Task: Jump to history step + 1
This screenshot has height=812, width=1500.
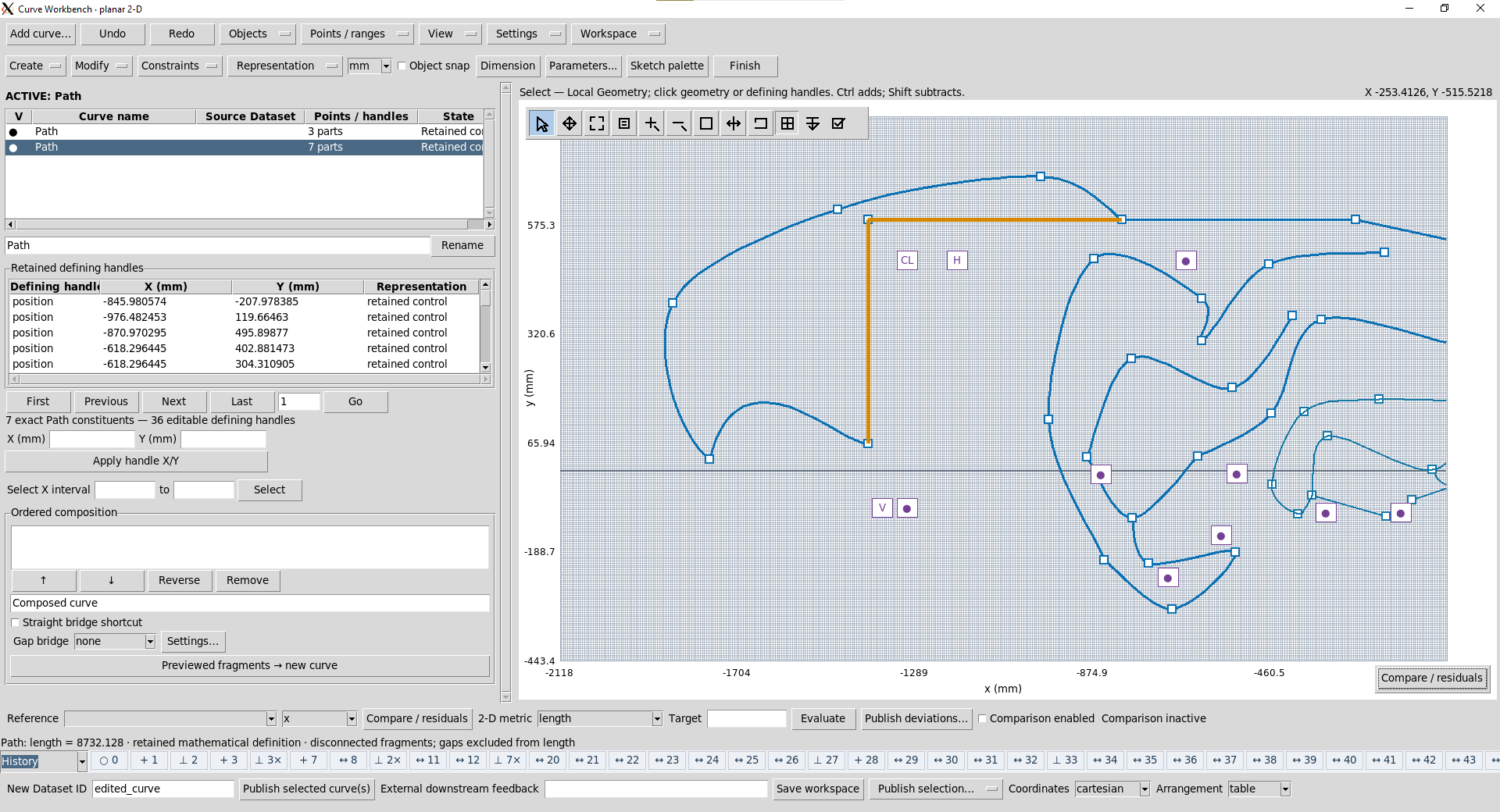Action: click(149, 760)
